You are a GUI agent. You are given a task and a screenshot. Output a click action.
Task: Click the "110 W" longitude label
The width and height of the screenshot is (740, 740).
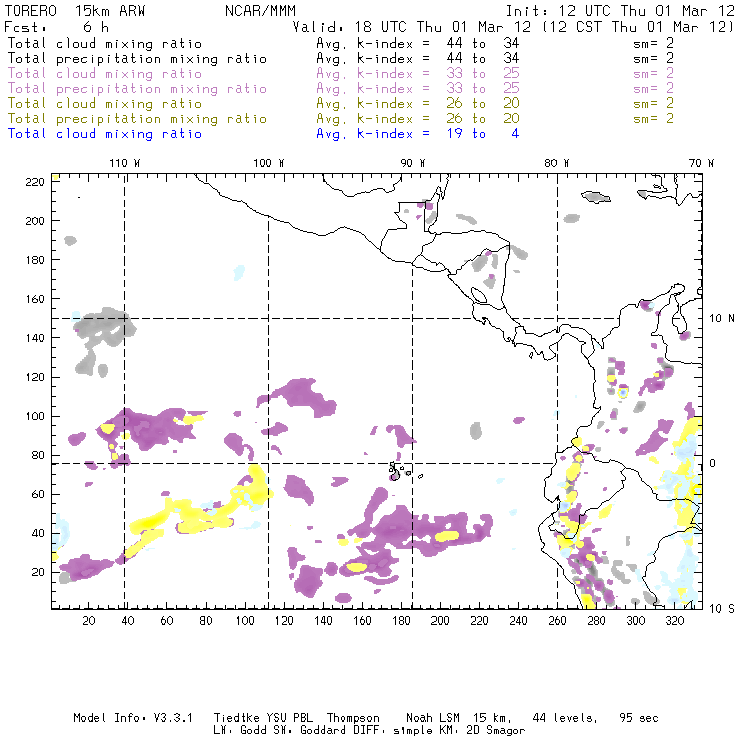125,163
